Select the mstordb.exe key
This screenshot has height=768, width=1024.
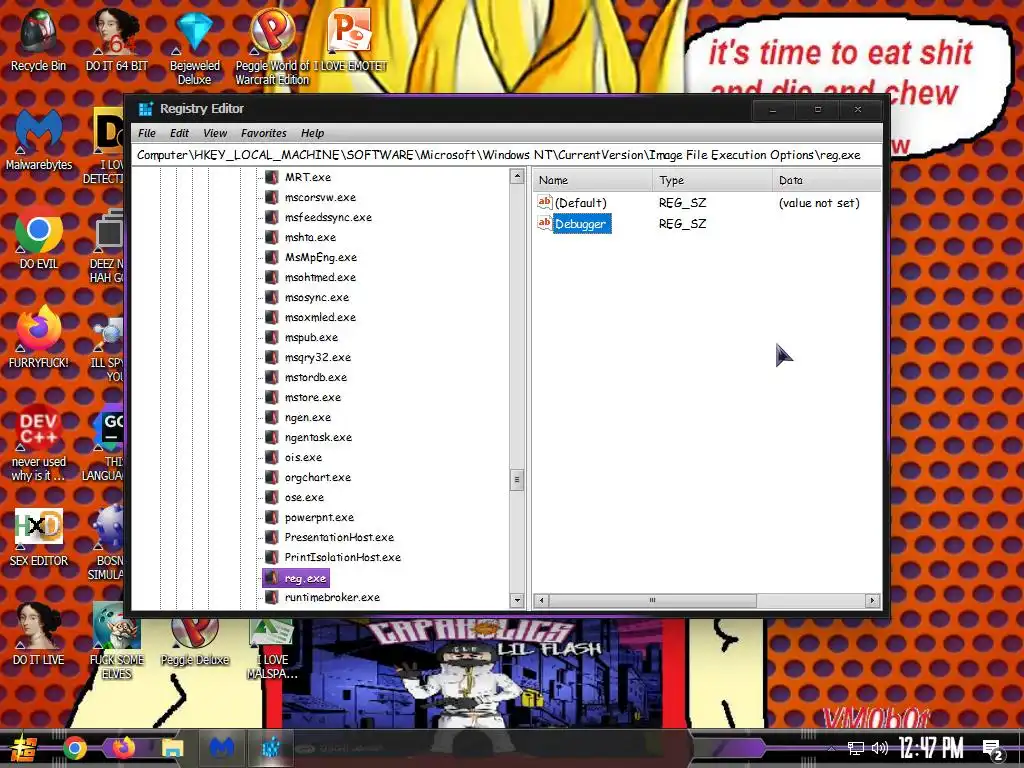point(315,377)
